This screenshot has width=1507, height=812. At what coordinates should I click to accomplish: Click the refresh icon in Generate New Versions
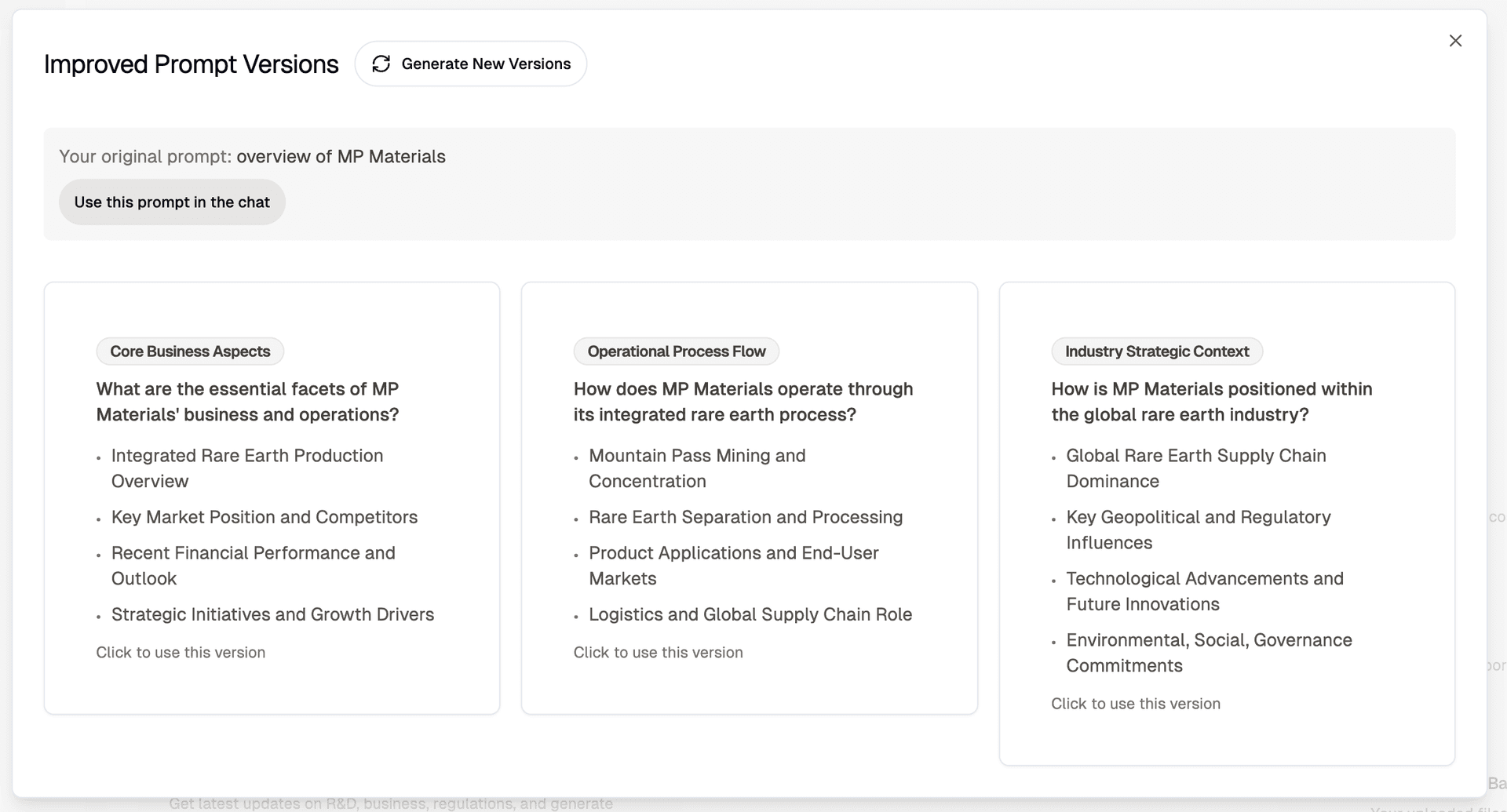point(381,64)
